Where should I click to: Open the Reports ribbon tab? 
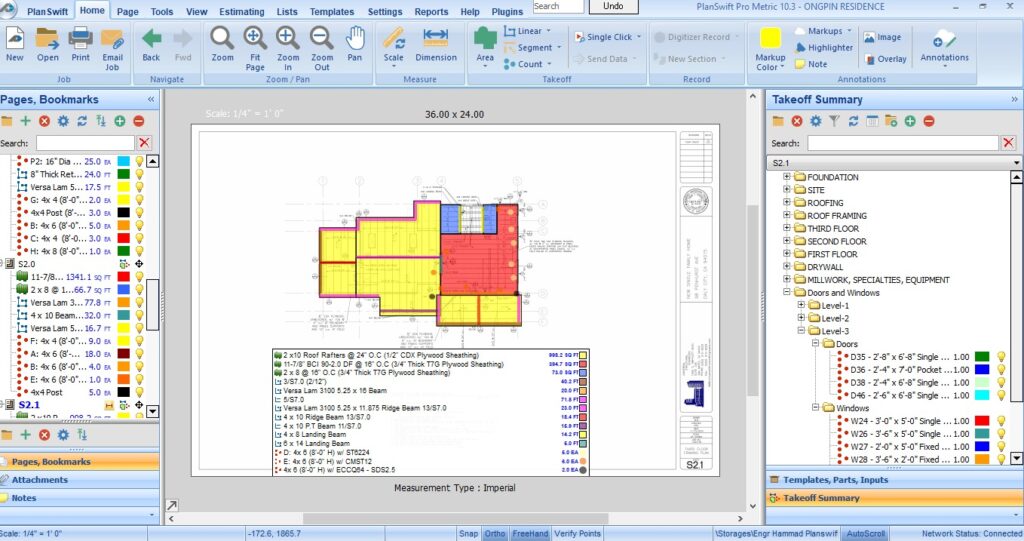pos(431,12)
